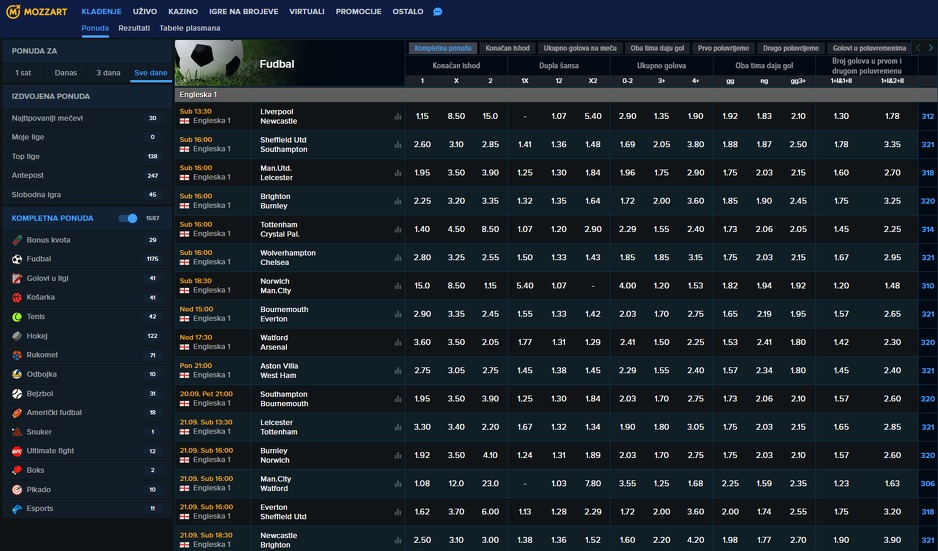The height and width of the screenshot is (551, 938).
Task: Collapse the Engleska 1 league header
Action: 556,95
